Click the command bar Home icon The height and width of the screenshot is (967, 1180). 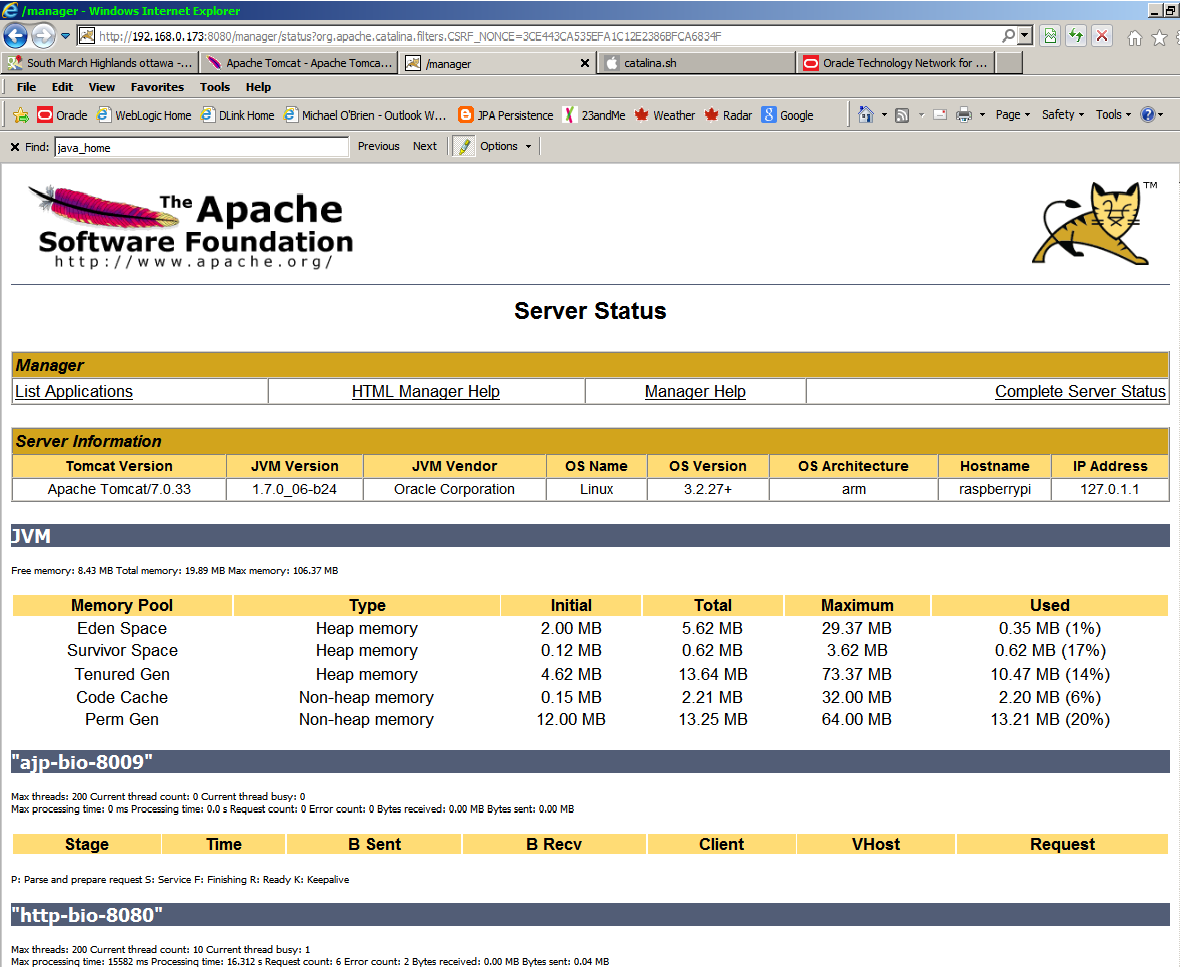pos(865,114)
